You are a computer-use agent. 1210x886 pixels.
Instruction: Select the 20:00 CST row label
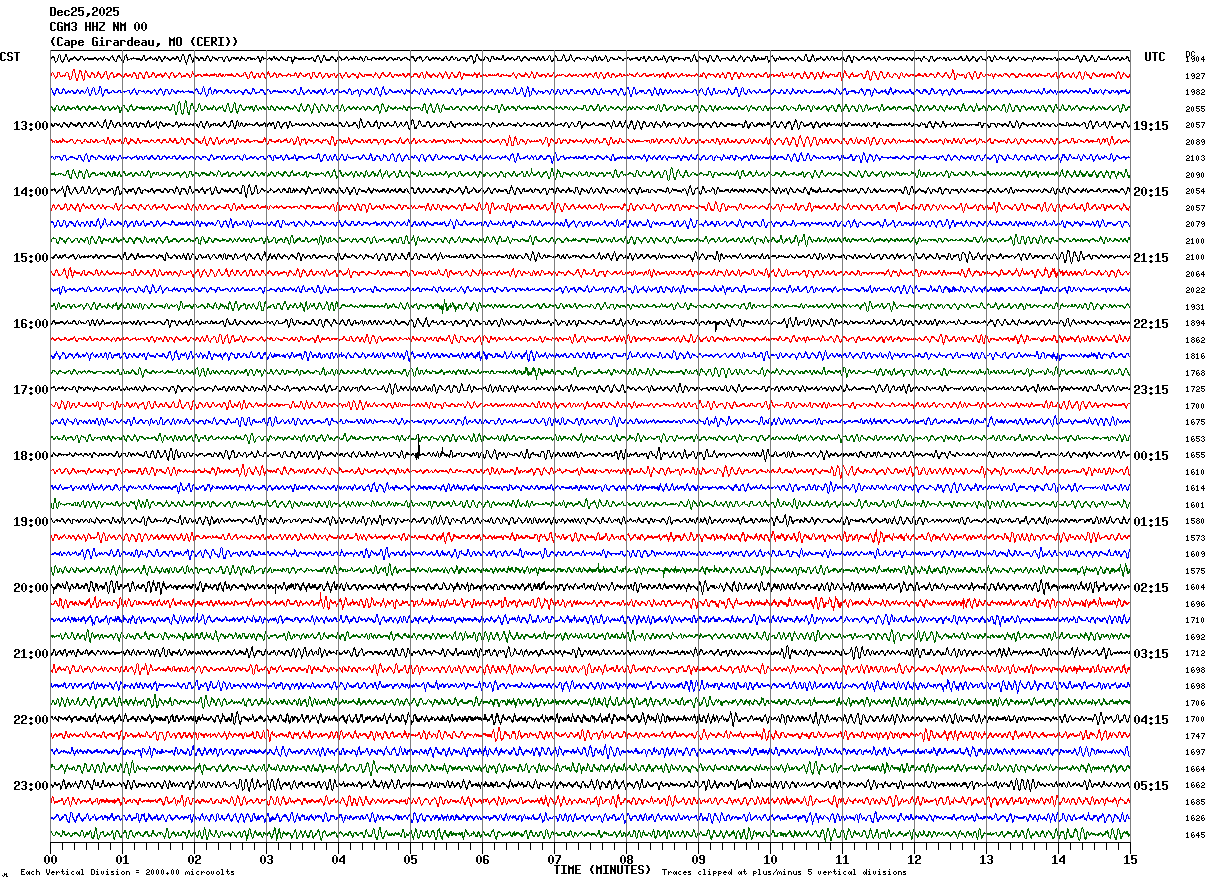click(30, 588)
